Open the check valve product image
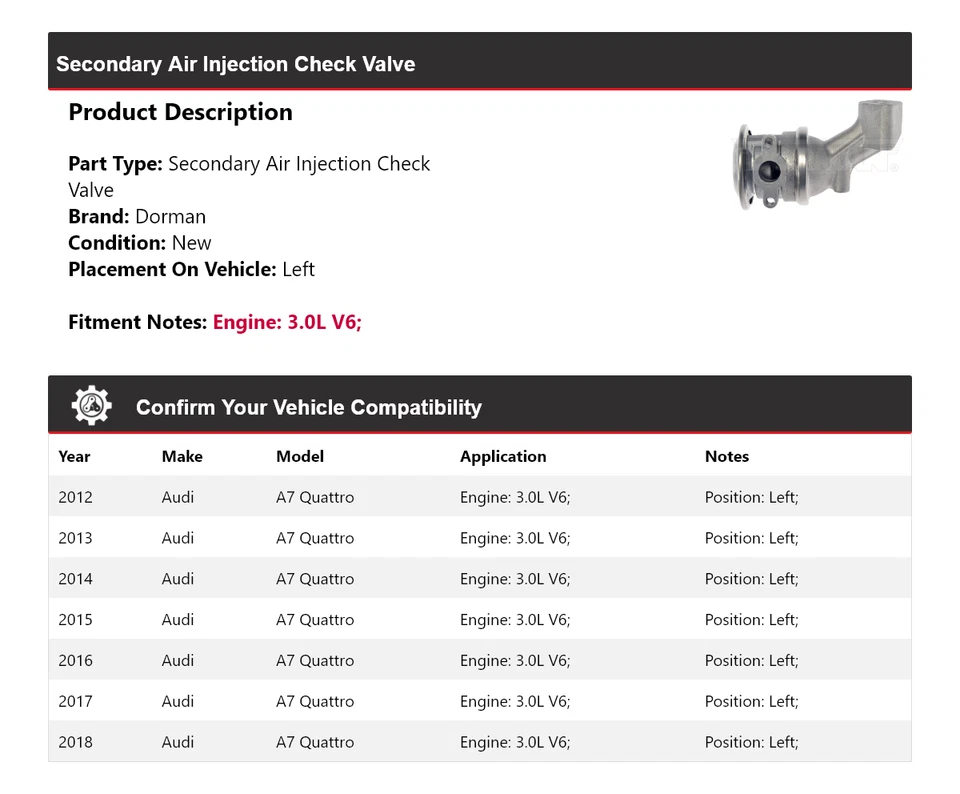 [x=817, y=154]
